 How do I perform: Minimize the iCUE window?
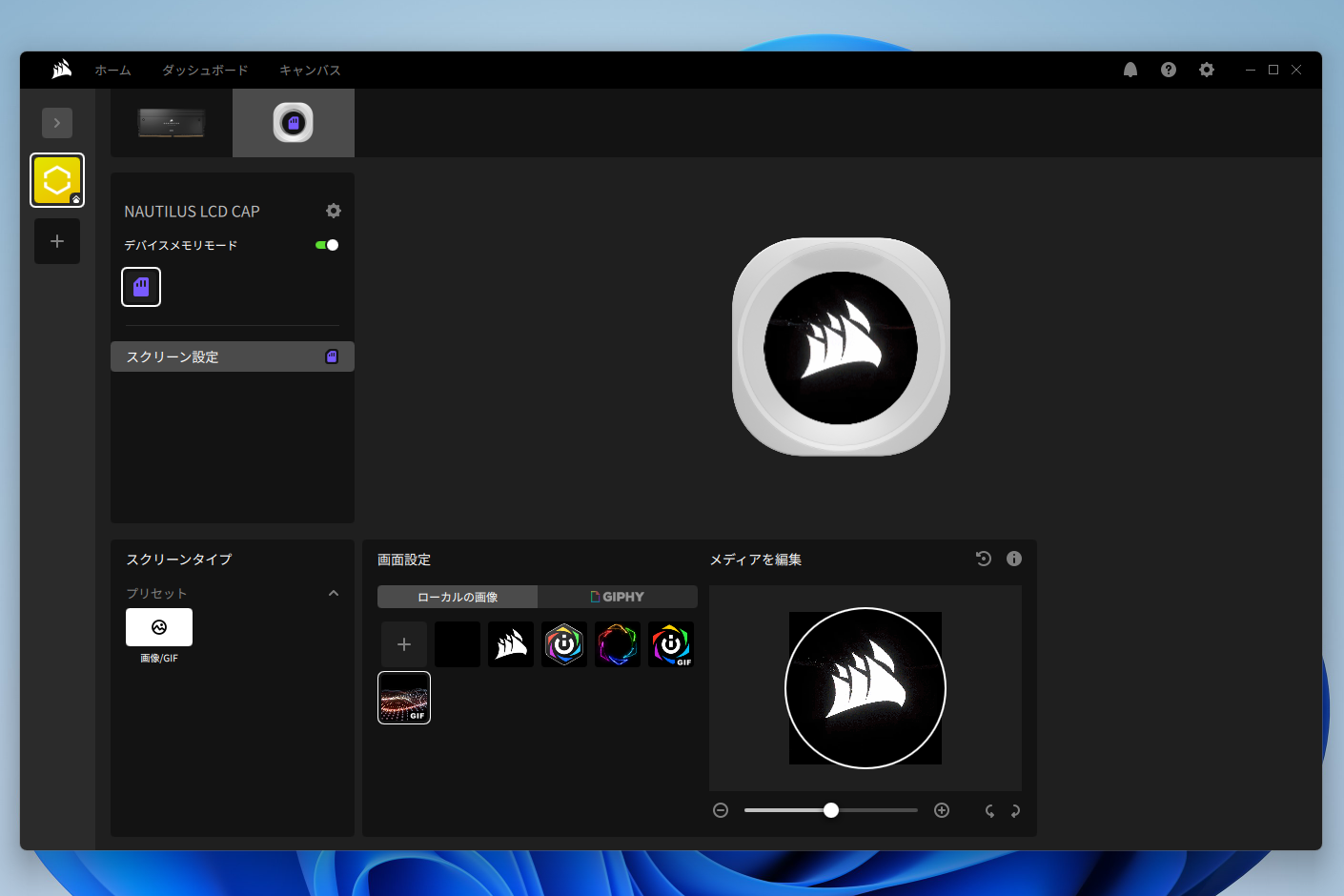pos(1251,70)
